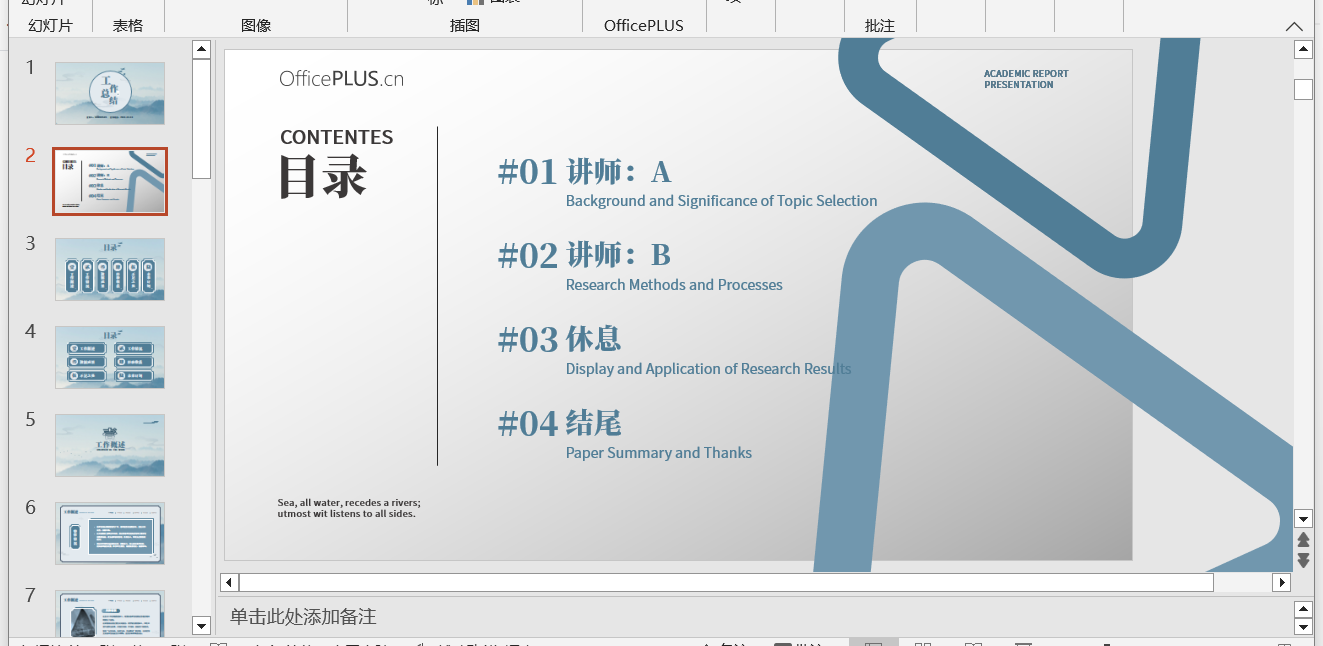Select the 目录 title text on slide
This screenshot has width=1323, height=646.
(x=323, y=176)
